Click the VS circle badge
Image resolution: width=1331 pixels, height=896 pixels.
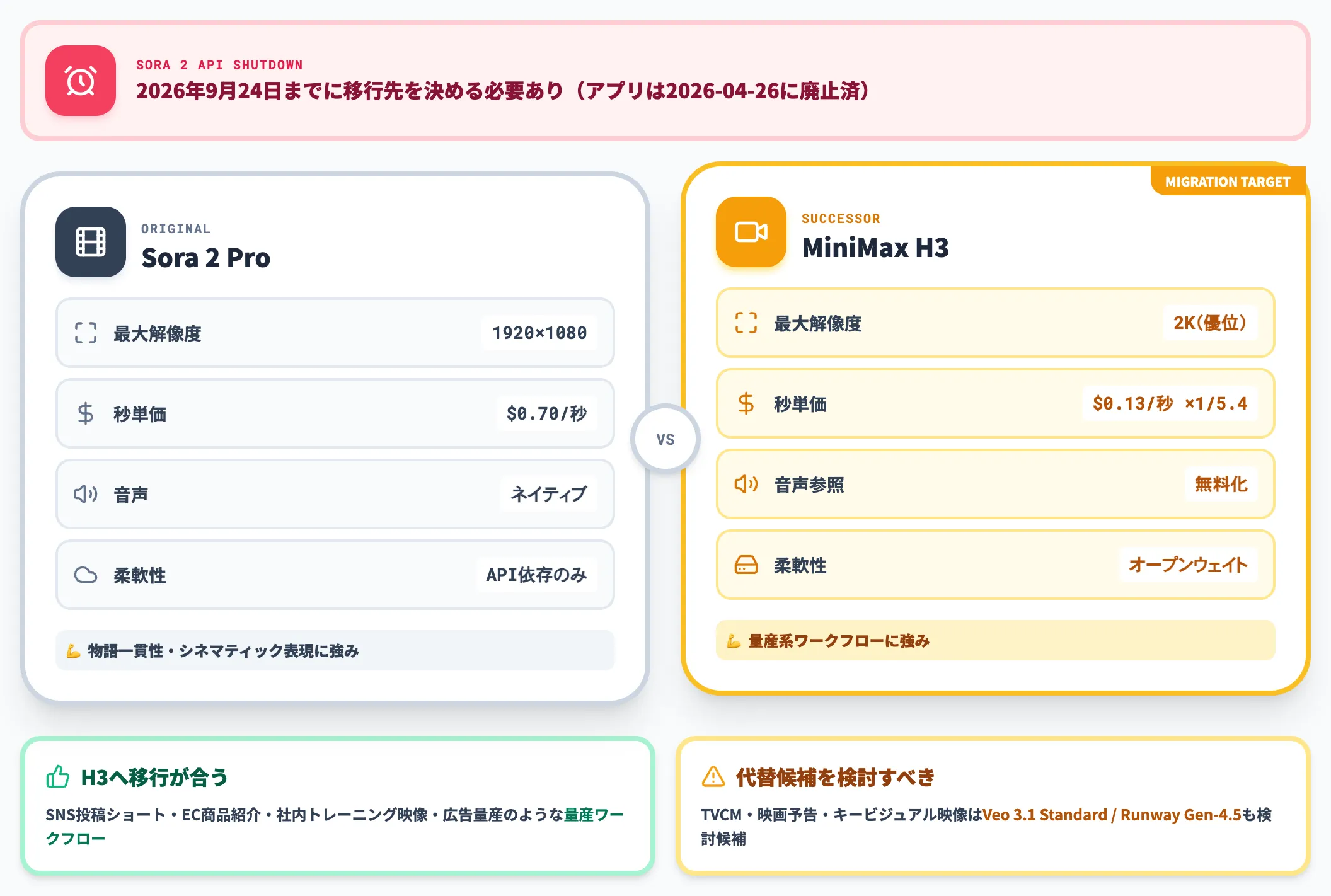coord(665,439)
